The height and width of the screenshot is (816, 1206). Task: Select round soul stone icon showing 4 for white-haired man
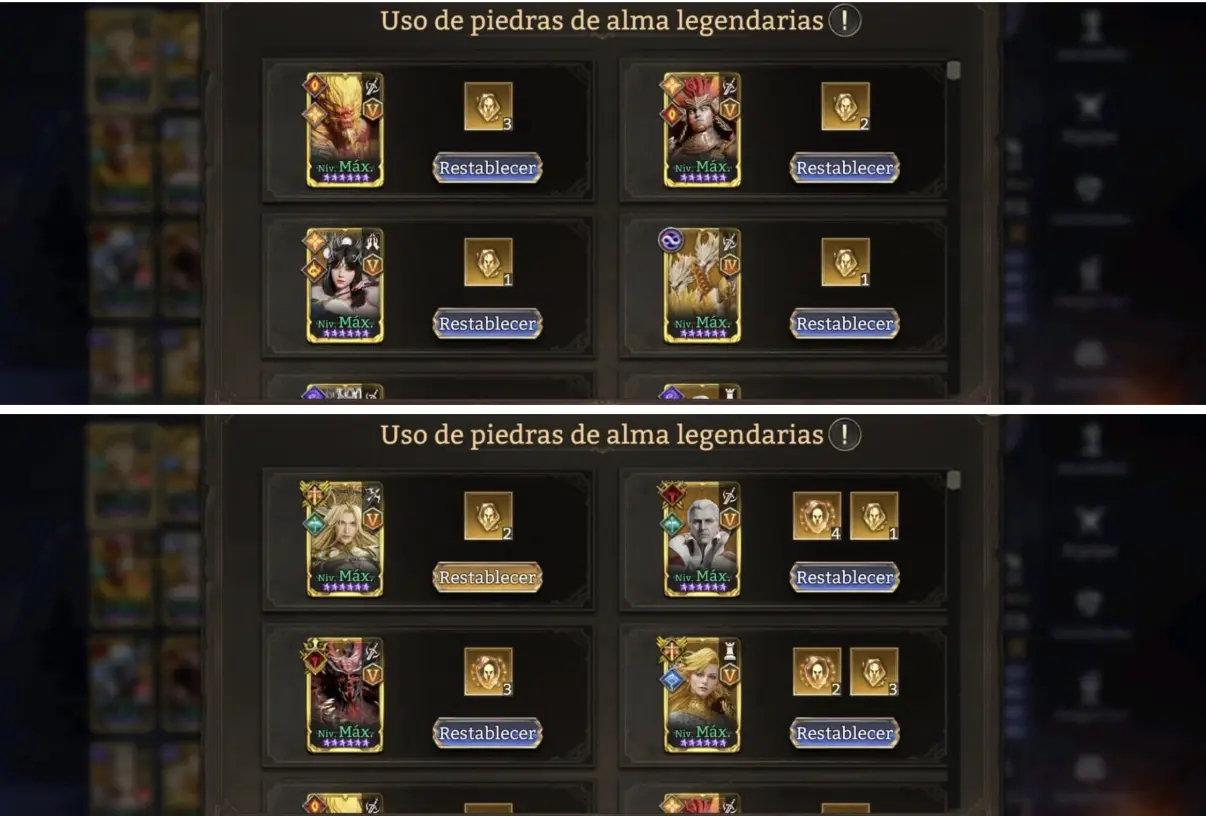tap(817, 516)
